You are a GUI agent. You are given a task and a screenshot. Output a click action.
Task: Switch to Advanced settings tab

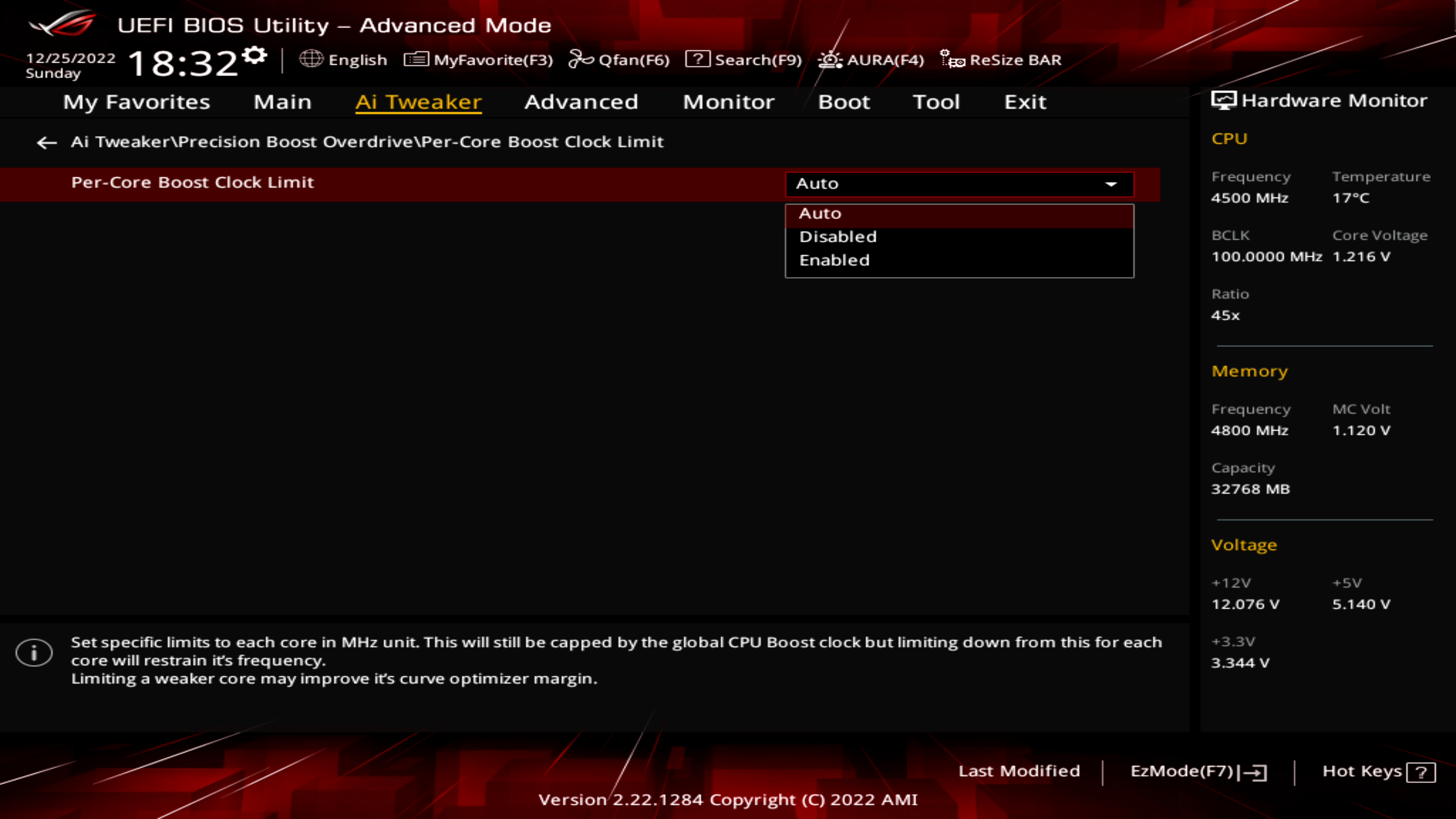pos(581,101)
